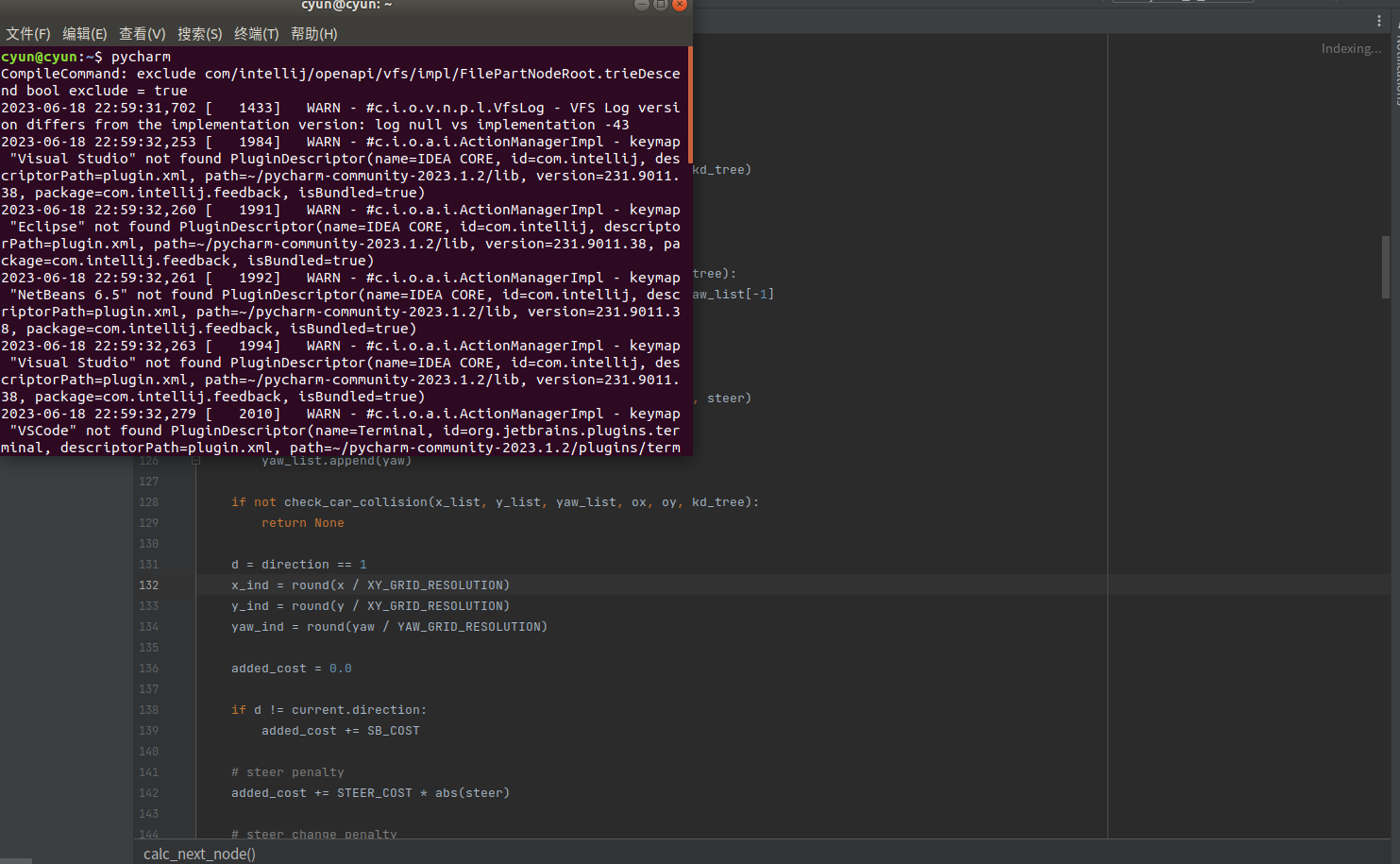1400x864 pixels.
Task: Click line number 139 in the gutter
Action: (x=148, y=731)
